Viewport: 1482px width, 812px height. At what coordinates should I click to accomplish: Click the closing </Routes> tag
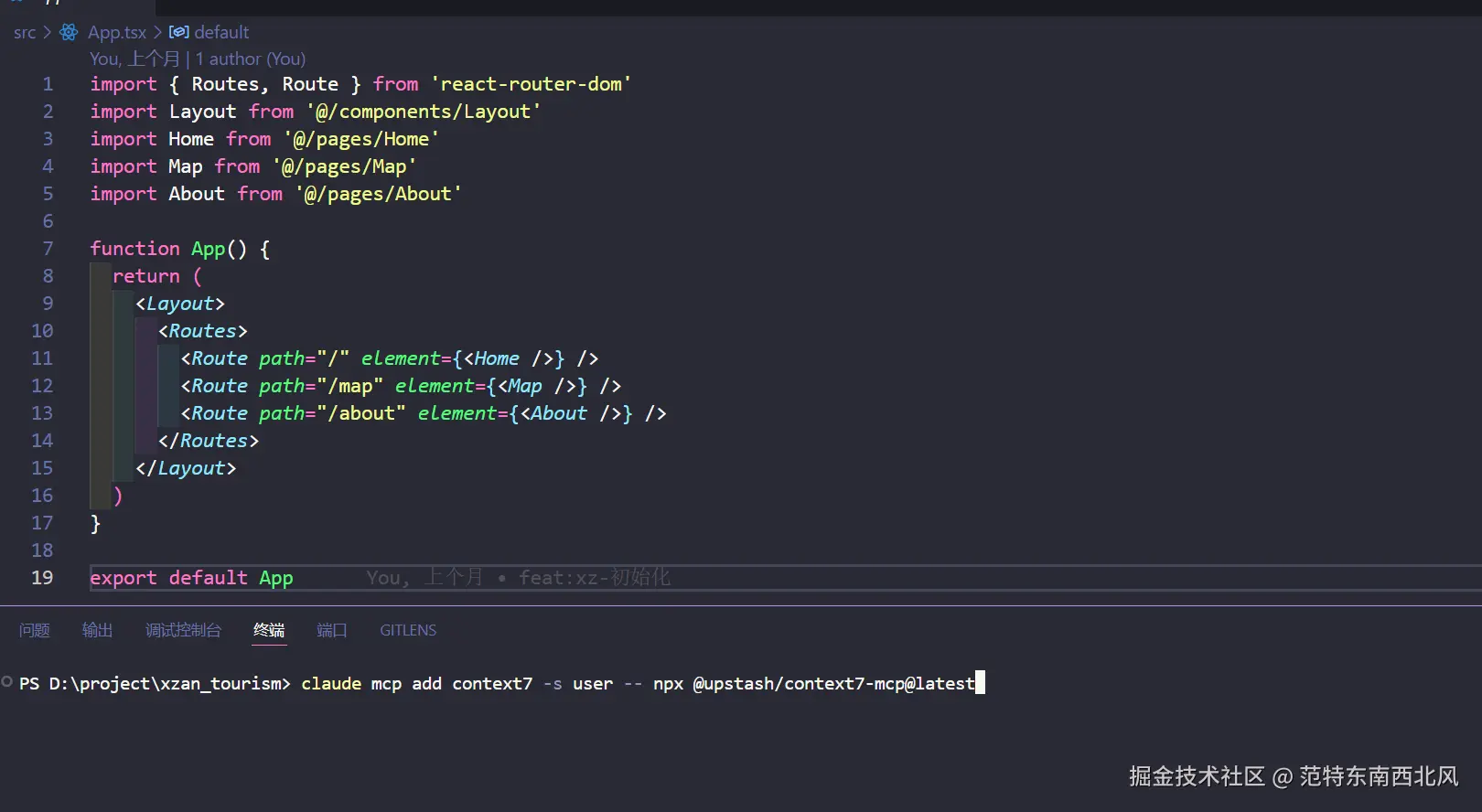coord(209,441)
